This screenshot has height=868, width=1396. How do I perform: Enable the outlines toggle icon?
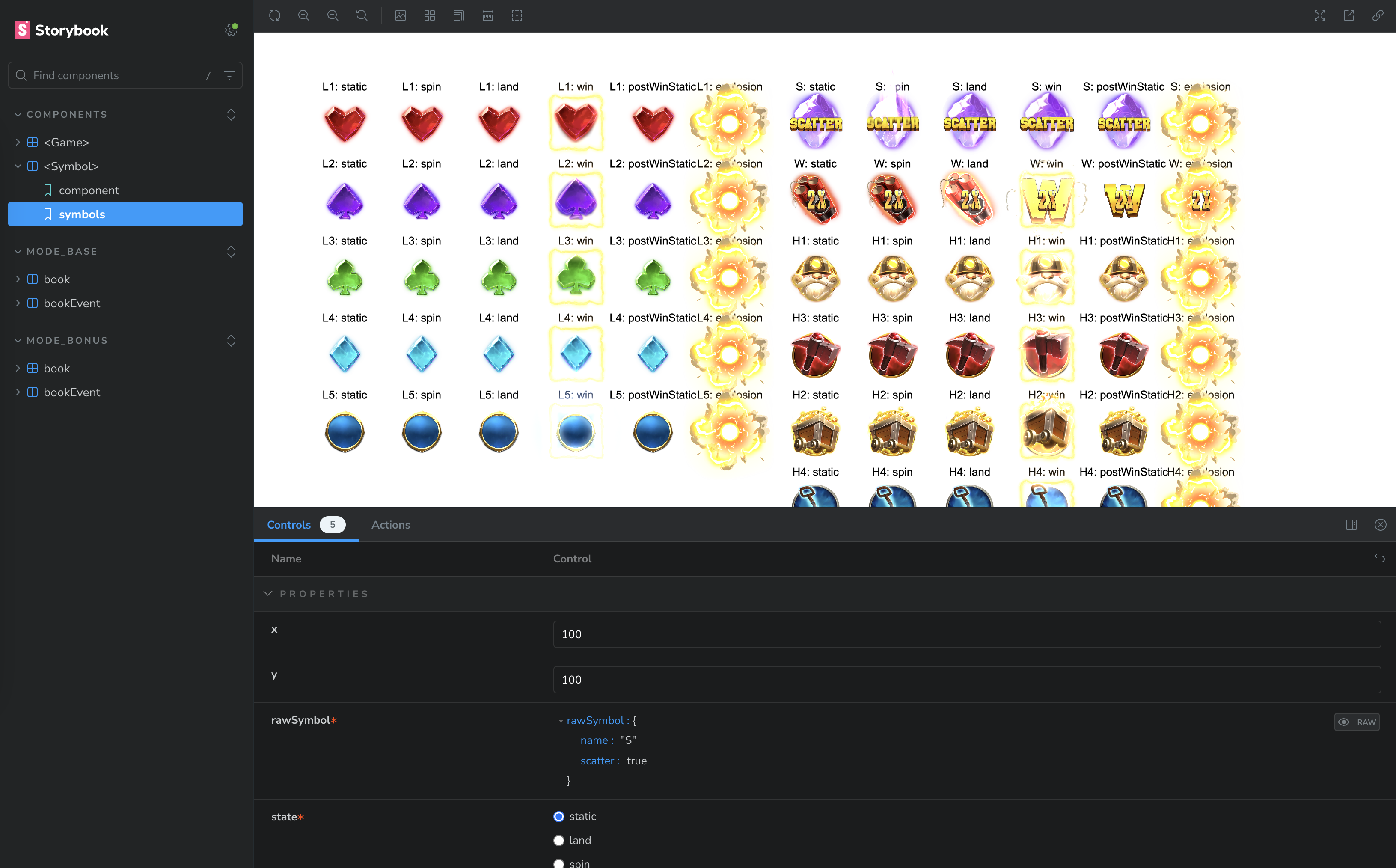point(517,15)
